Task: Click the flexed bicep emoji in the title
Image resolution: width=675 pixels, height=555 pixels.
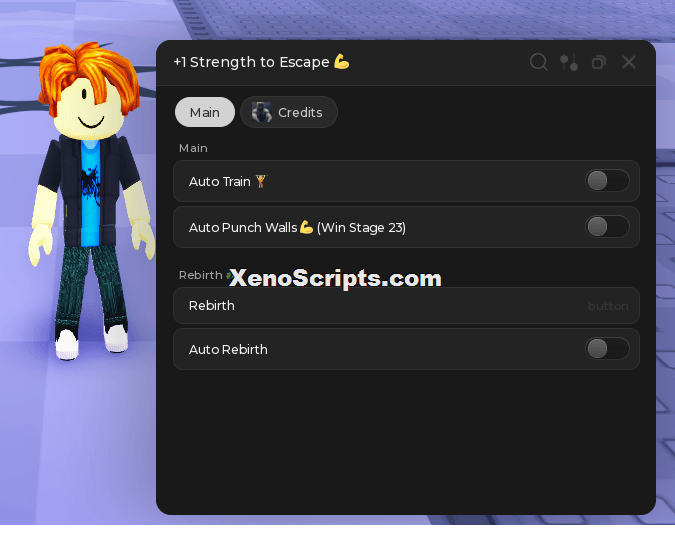Action: (342, 62)
